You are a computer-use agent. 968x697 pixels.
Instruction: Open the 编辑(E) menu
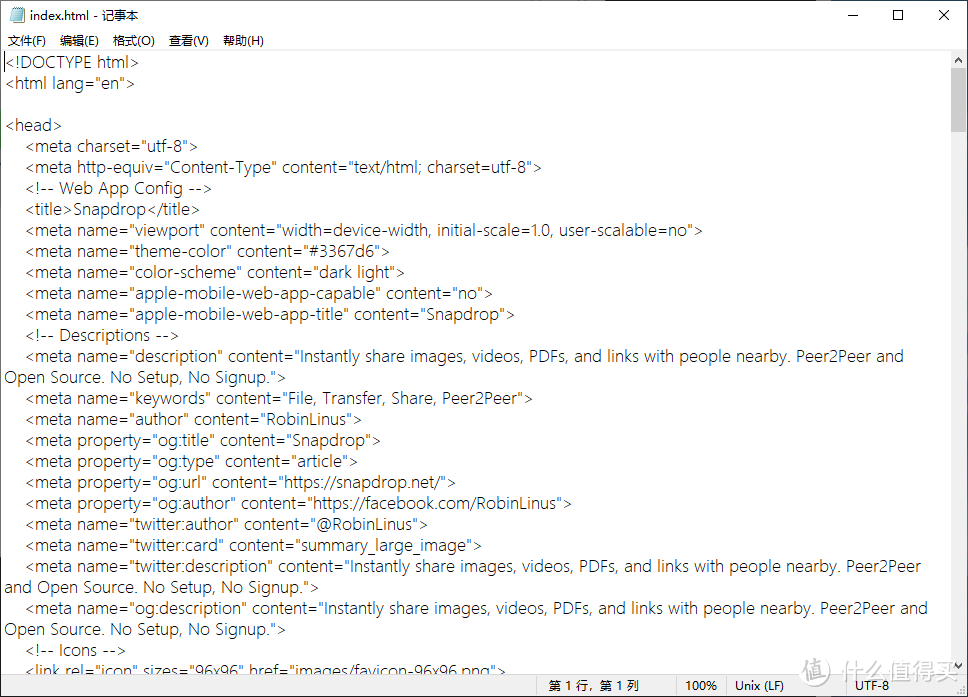(79, 41)
